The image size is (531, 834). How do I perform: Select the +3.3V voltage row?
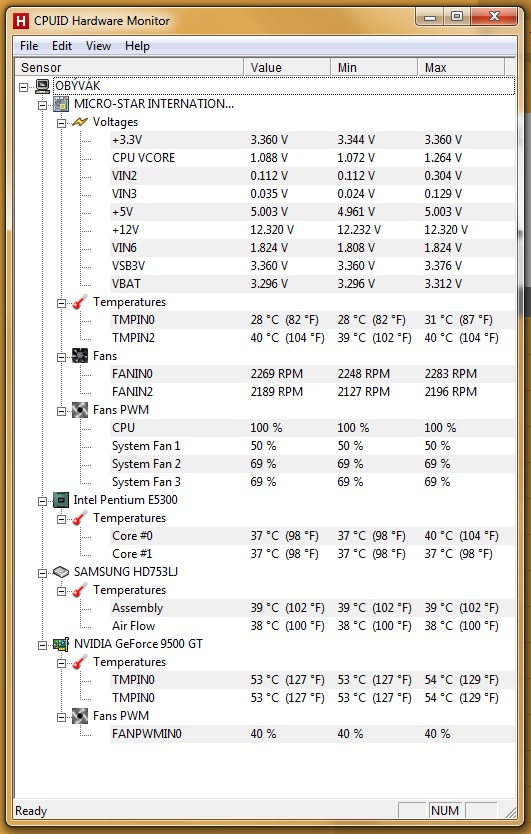coord(312,140)
